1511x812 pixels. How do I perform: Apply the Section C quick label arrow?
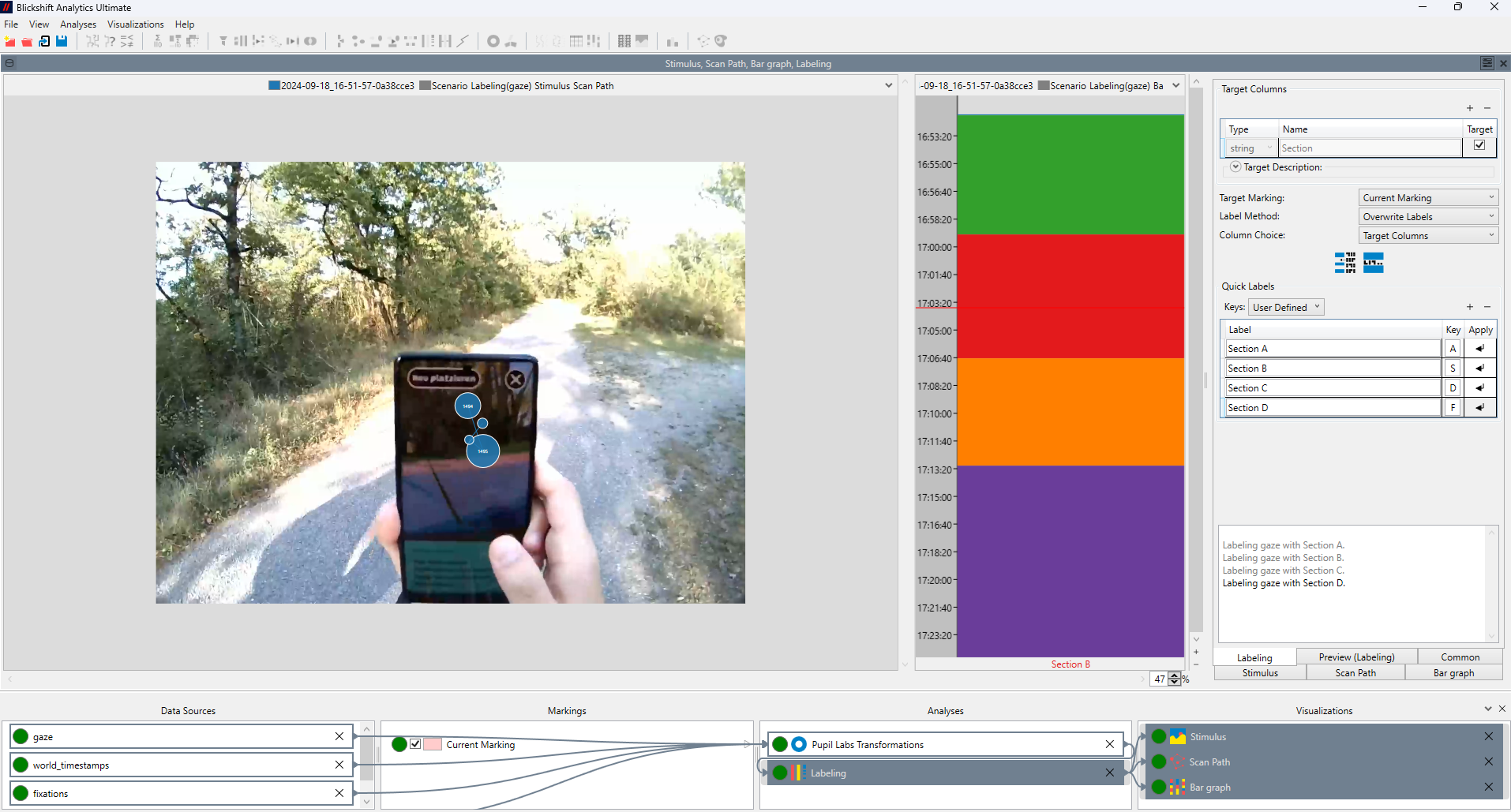click(1480, 388)
